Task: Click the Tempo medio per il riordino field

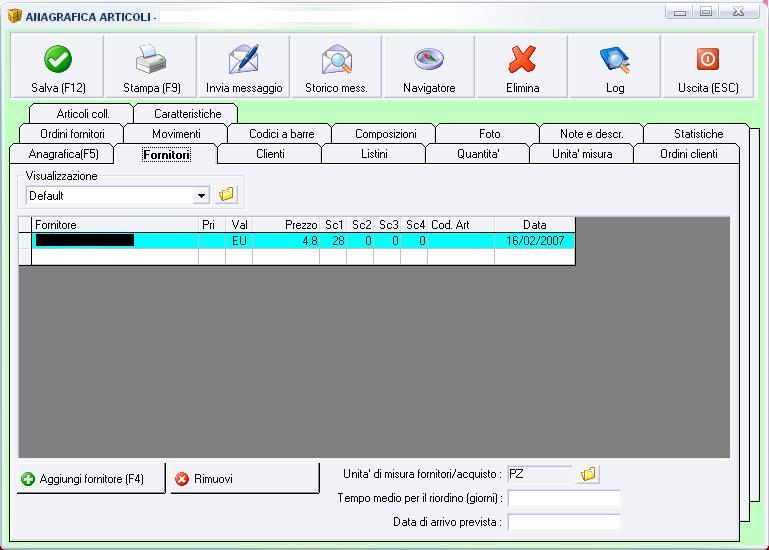Action: (x=564, y=498)
